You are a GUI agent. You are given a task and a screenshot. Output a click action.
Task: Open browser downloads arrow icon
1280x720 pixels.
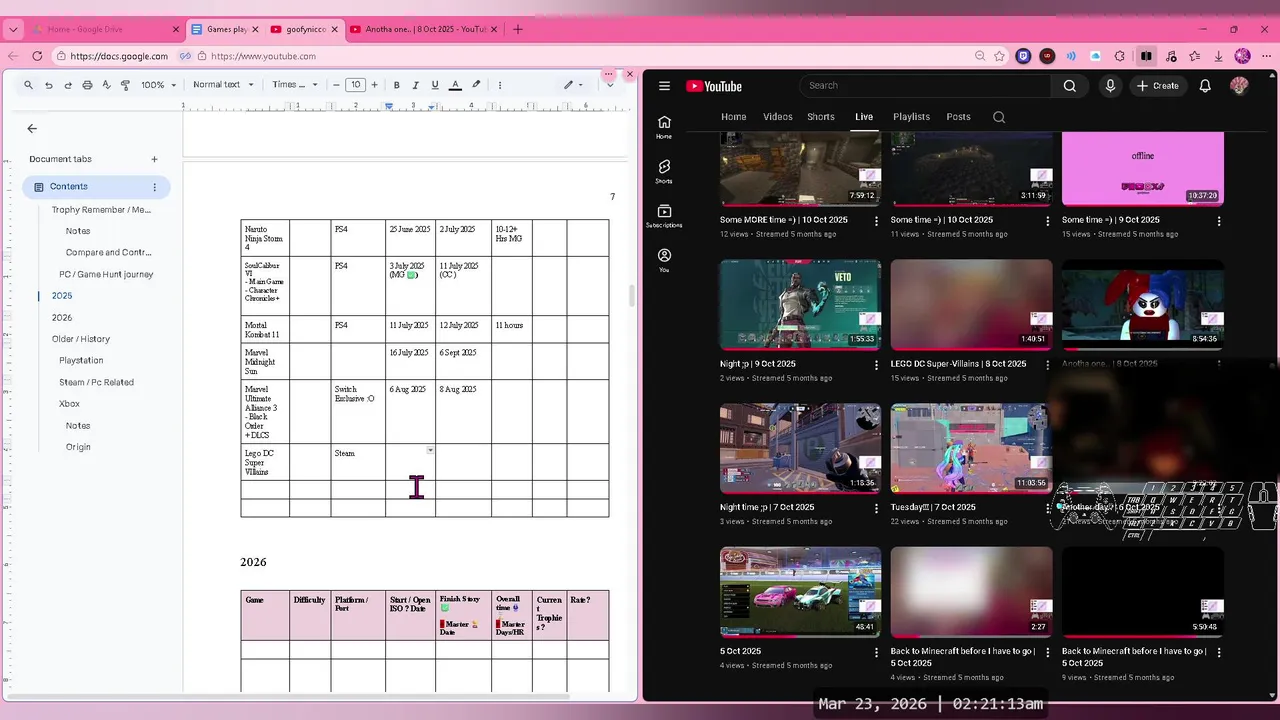click(x=1219, y=56)
